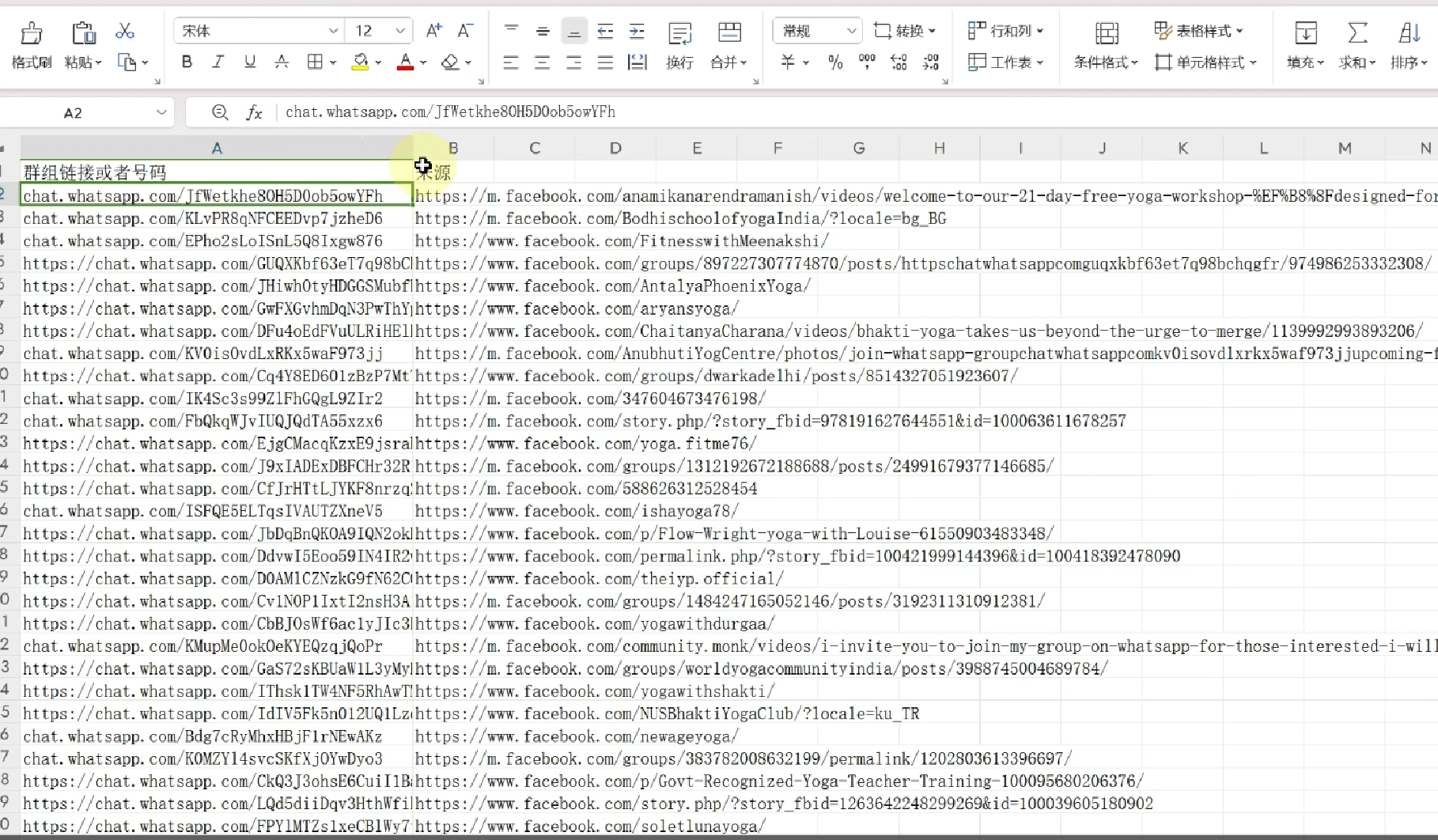Select column A header
The width and height of the screenshot is (1438, 840).
(217, 148)
